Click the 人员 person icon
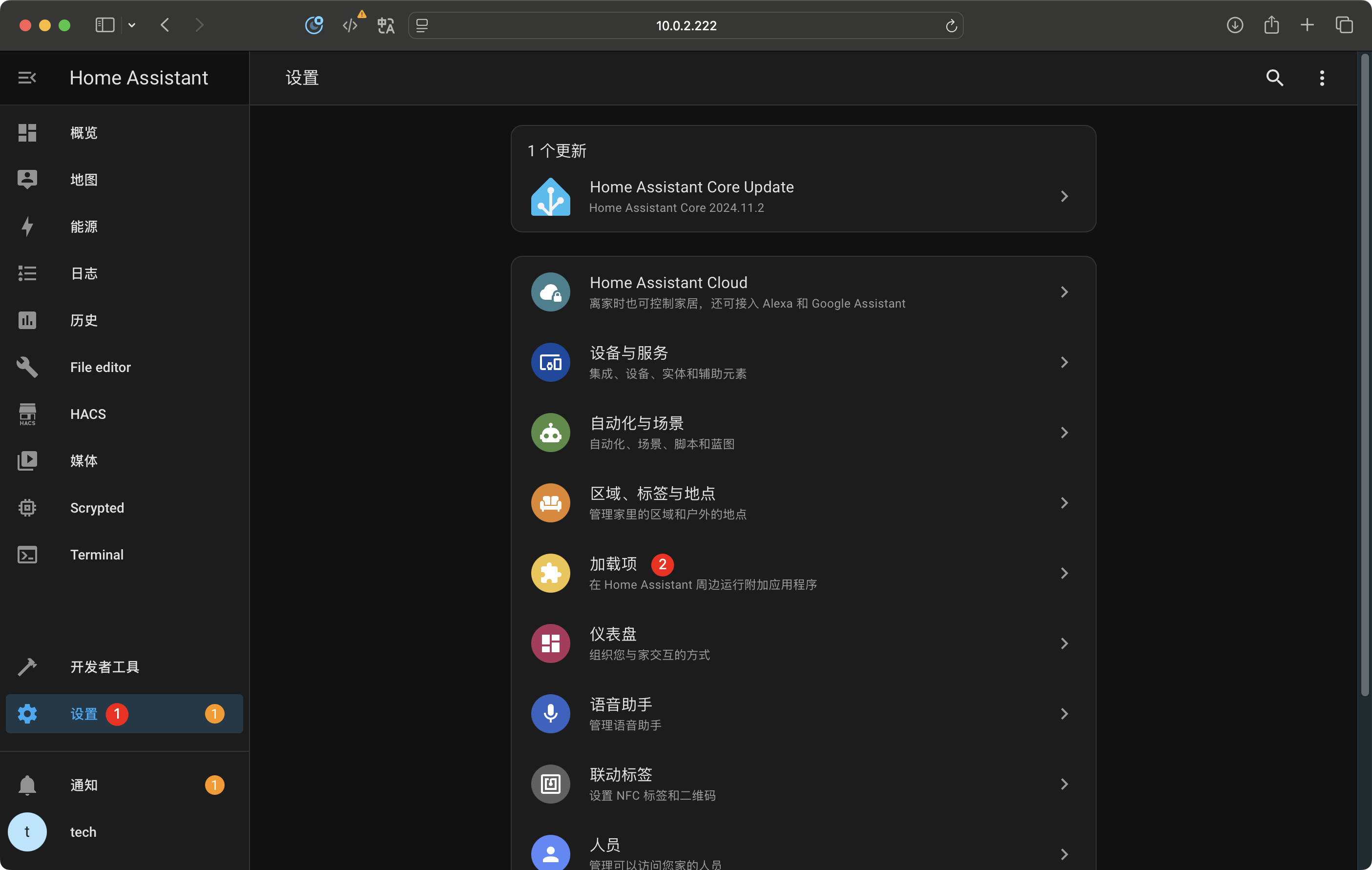 550,853
